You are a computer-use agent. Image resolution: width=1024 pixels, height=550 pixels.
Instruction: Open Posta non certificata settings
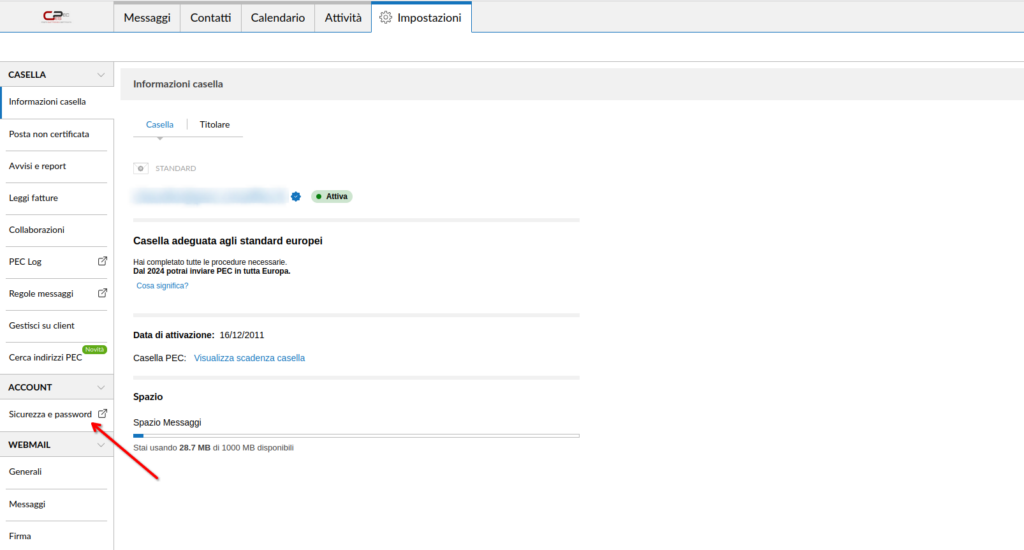pos(49,134)
